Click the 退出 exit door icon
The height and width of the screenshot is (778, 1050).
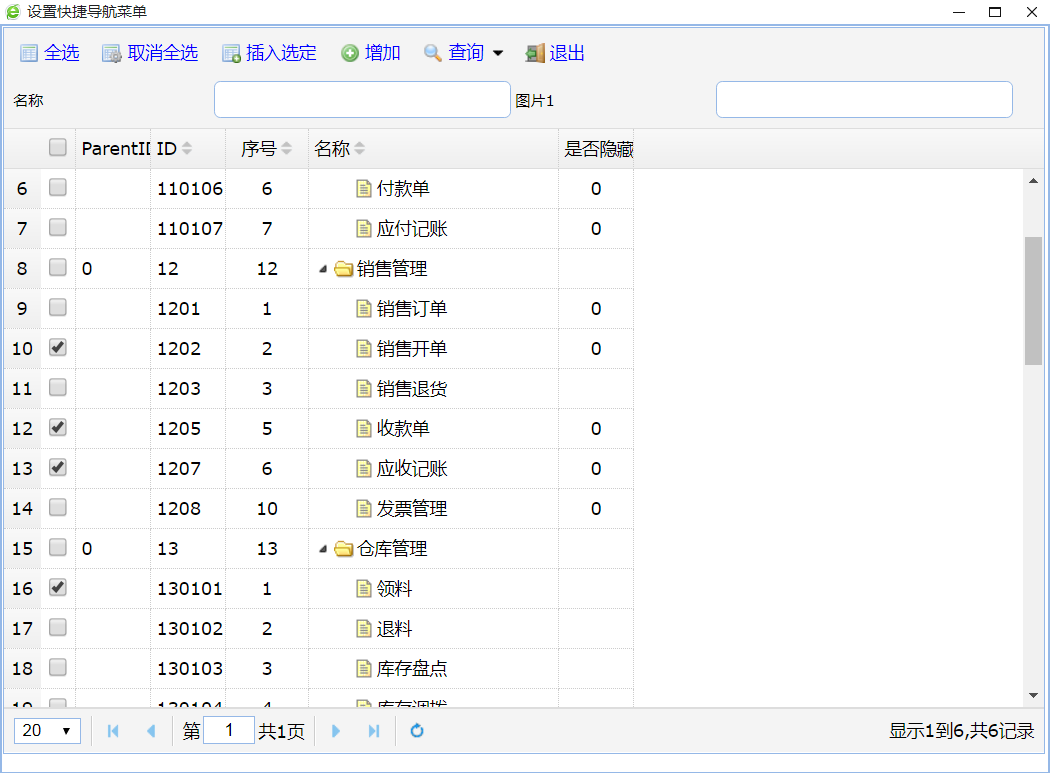[535, 53]
